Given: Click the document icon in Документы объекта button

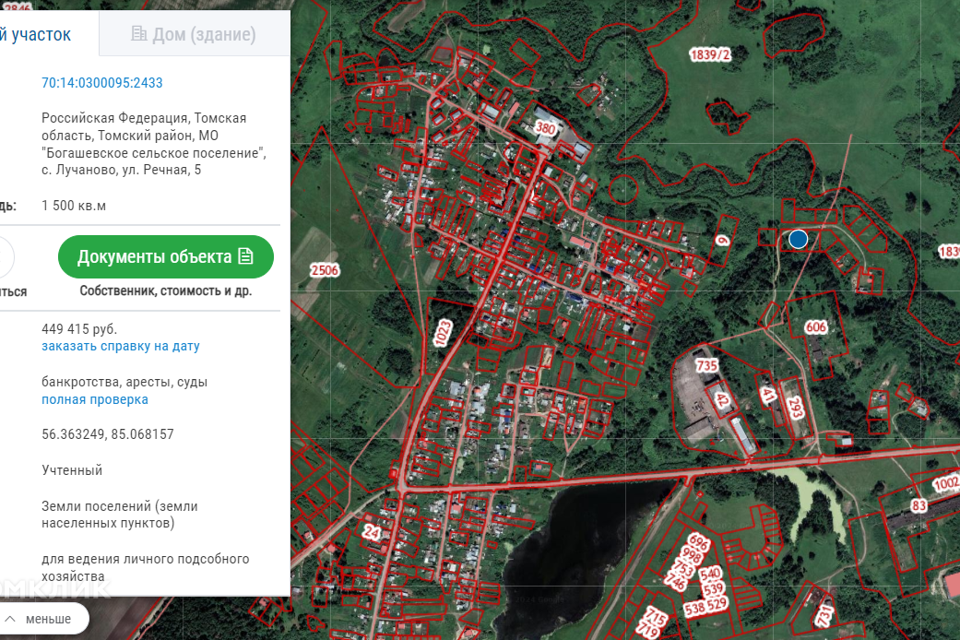Looking at the screenshot, I should [x=246, y=257].
